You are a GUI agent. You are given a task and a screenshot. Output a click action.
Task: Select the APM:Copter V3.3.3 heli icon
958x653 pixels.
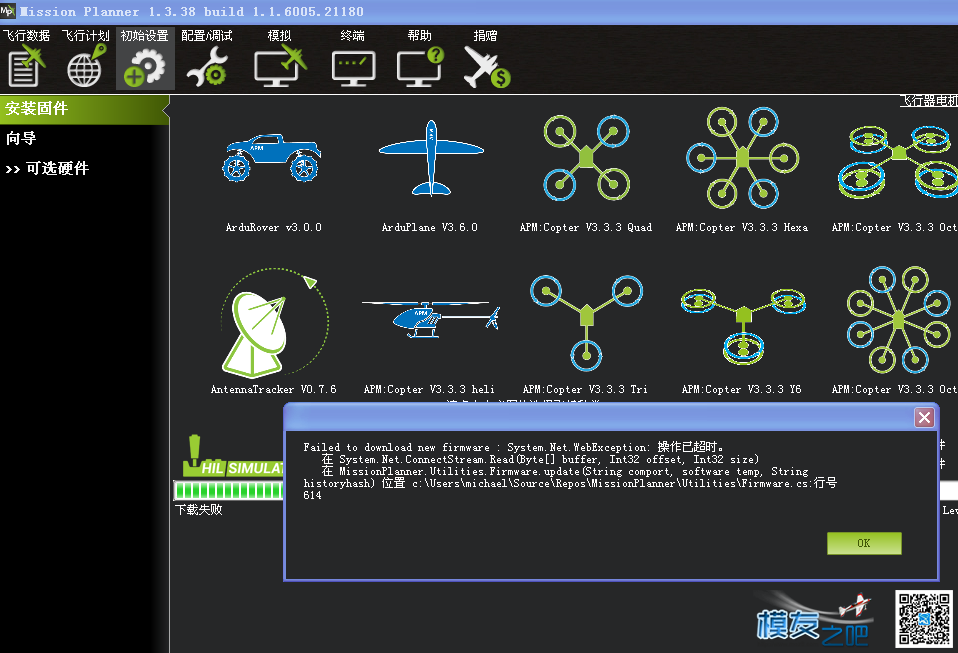(431, 319)
